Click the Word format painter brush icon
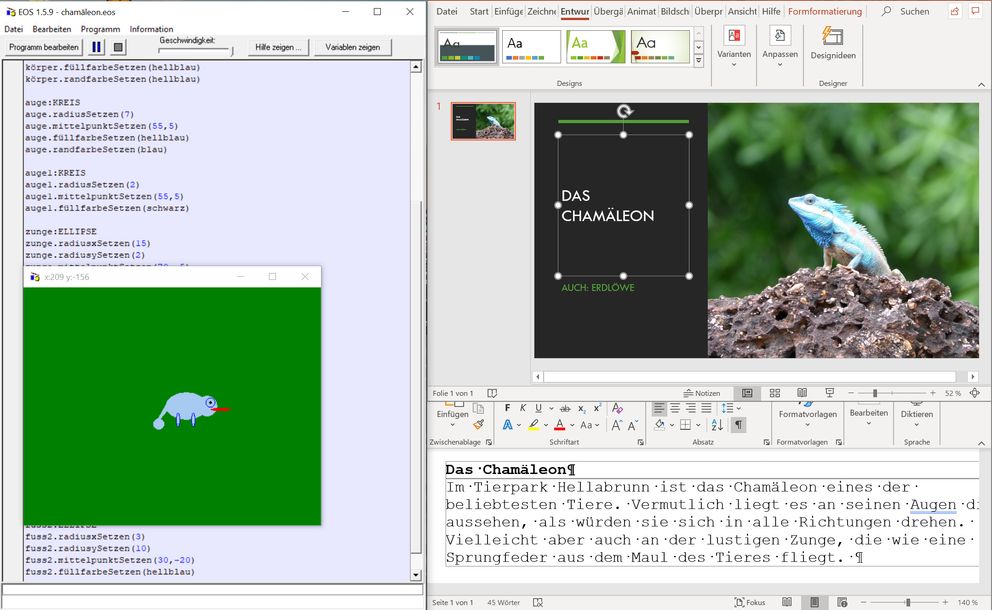Screen dimensions: 992x610 point(479,424)
